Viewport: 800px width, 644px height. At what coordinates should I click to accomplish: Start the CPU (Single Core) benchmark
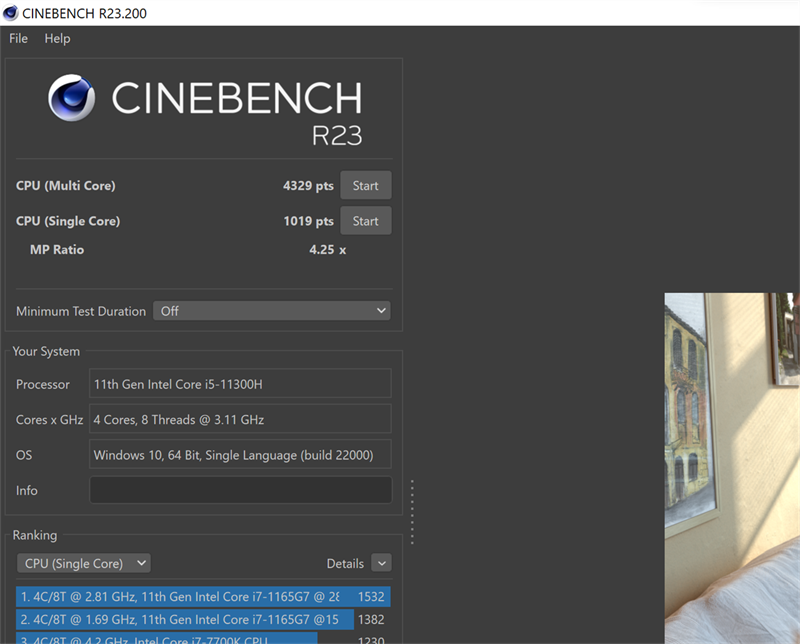point(365,220)
